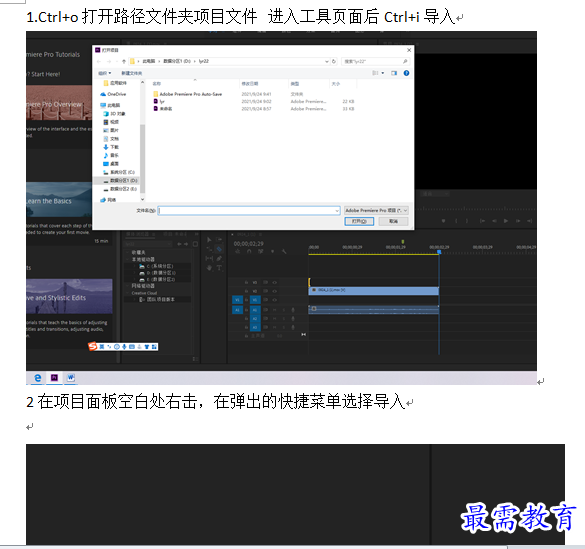Click the blue video clip on the timeline
Image resolution: width=585 pixels, height=549 pixels.
pyautogui.click(x=373, y=291)
